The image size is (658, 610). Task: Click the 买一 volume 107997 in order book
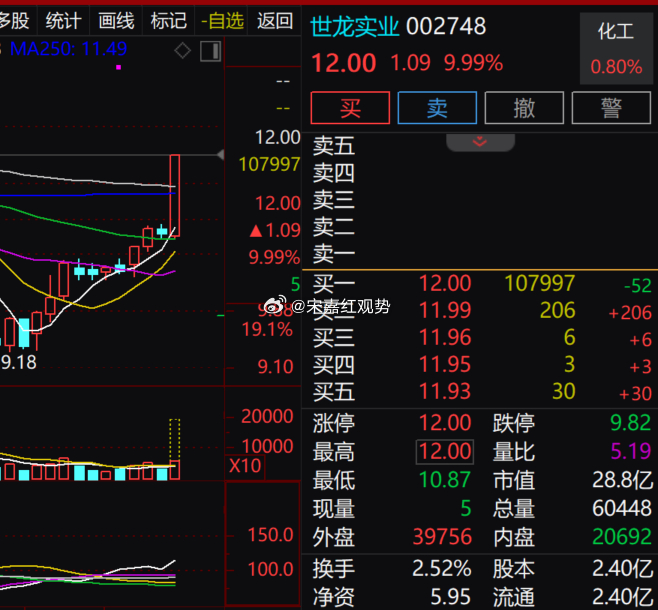tap(540, 284)
